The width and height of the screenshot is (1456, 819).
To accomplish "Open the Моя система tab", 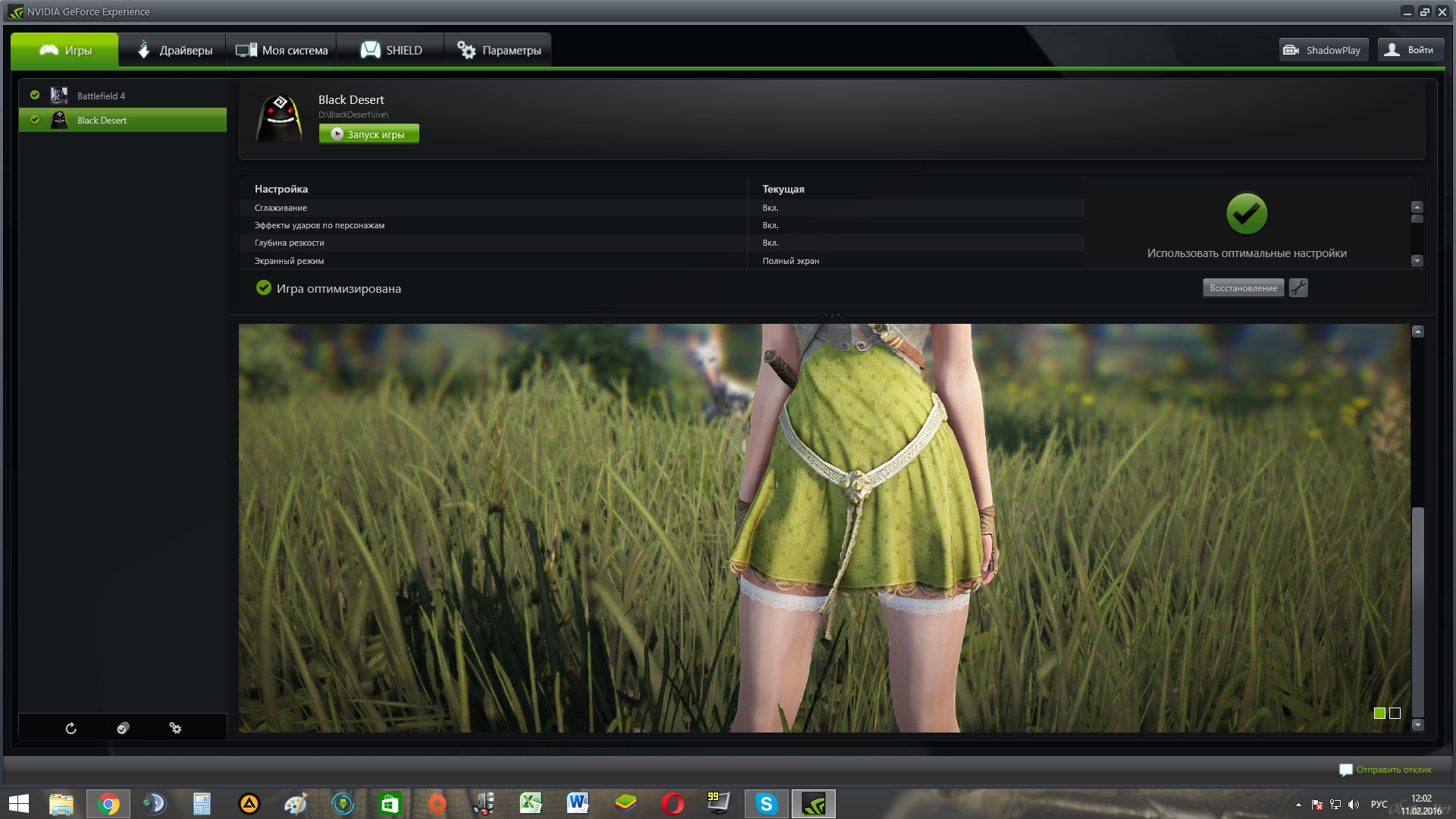I will 281,50.
